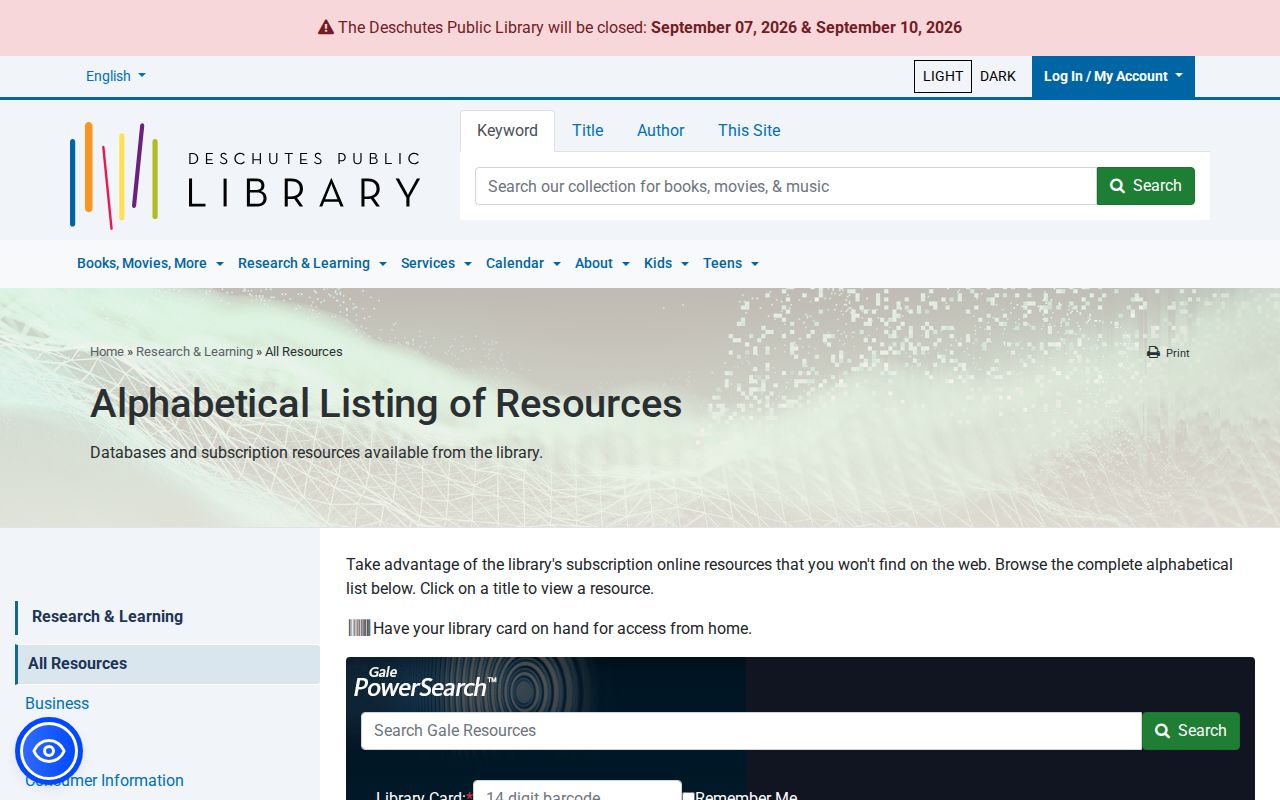Switch to DARK theme
1280x800 pixels.
(998, 76)
